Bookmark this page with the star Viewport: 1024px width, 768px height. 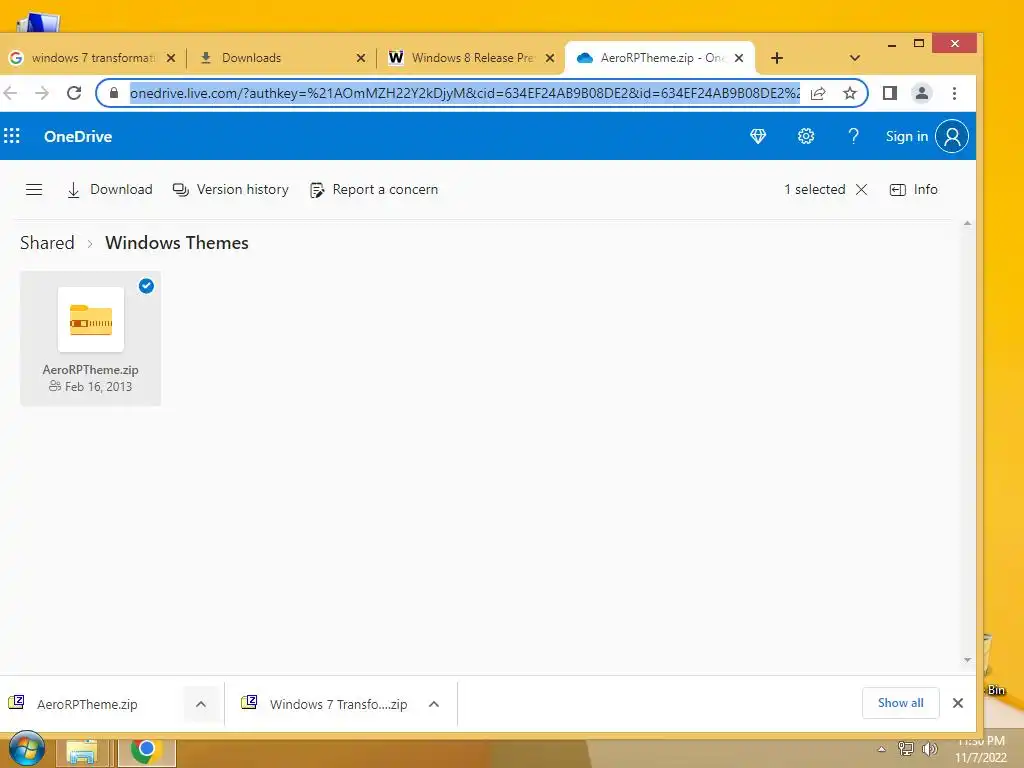[849, 93]
